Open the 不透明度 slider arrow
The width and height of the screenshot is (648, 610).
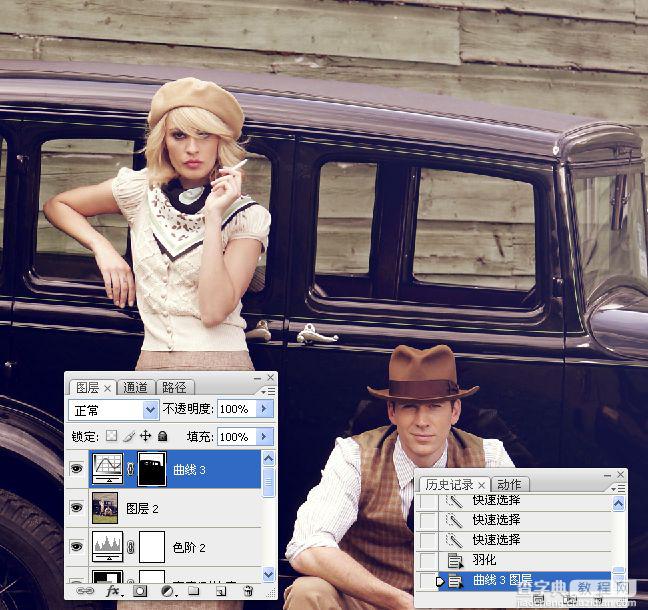tap(264, 409)
